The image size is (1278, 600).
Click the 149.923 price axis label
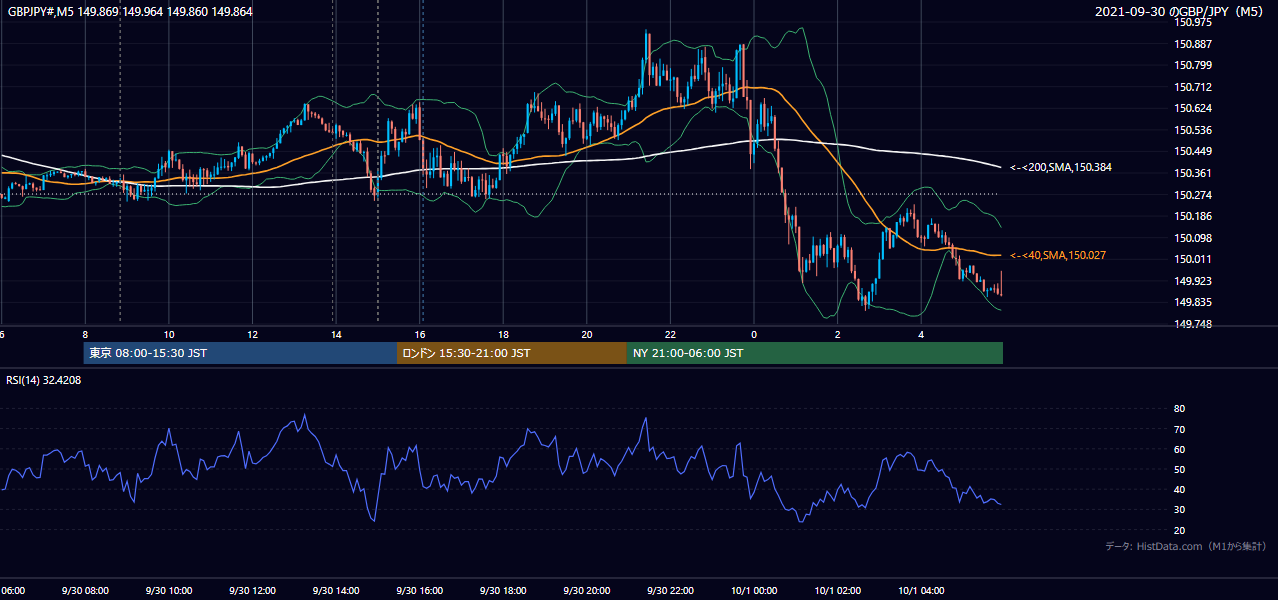click(1194, 281)
